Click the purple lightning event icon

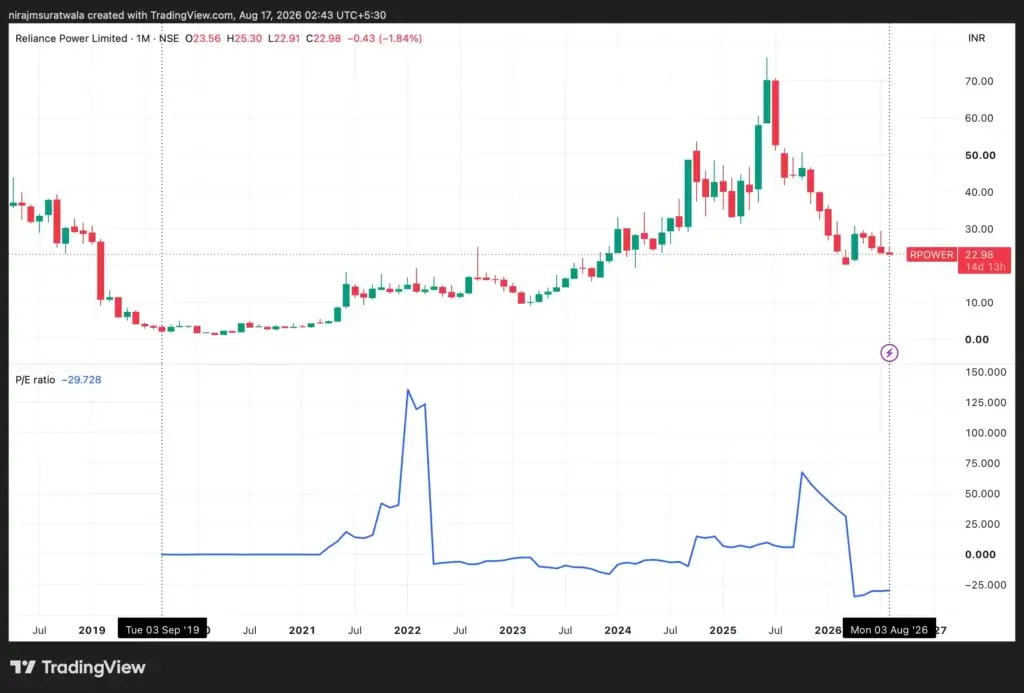[x=889, y=353]
